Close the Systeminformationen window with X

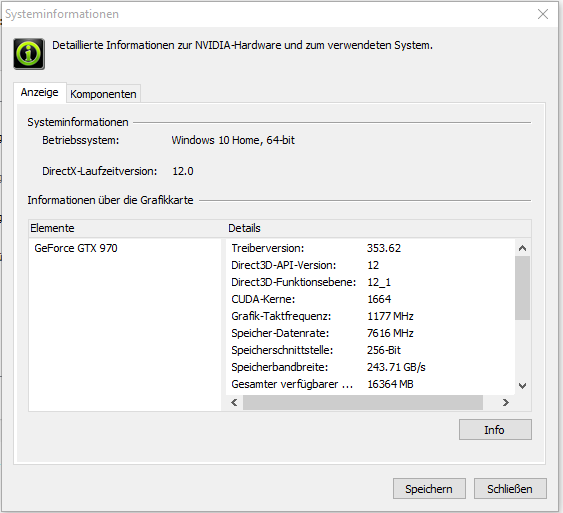click(543, 14)
